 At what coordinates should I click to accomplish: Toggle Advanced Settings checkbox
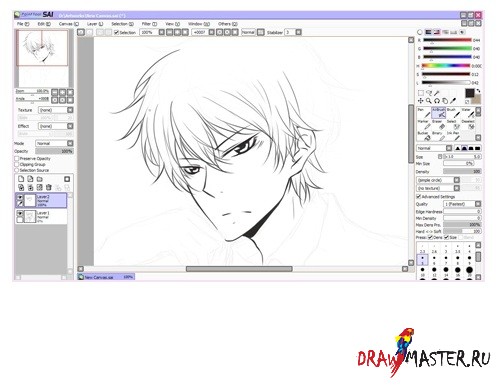click(x=419, y=196)
